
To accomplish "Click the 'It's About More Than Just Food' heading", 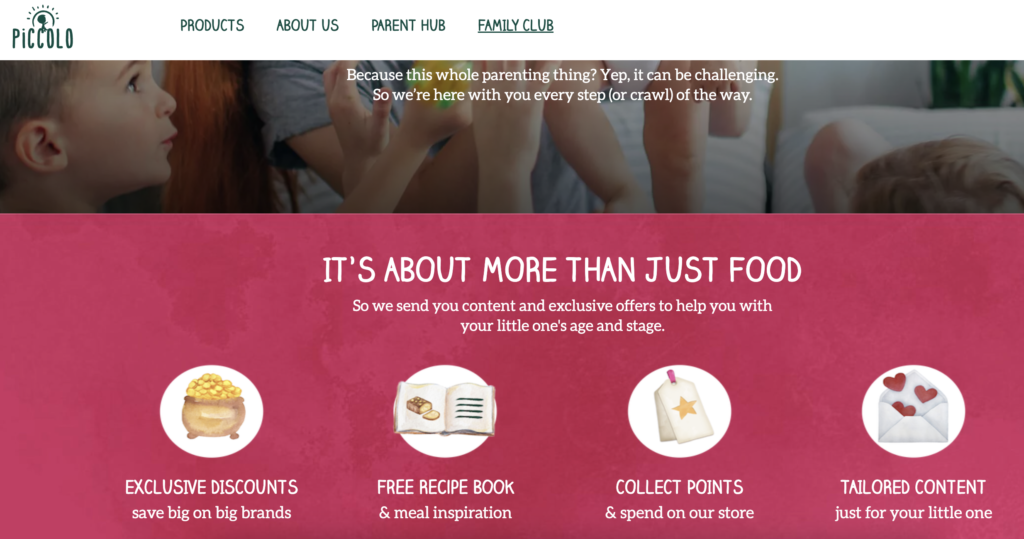I will (562, 270).
